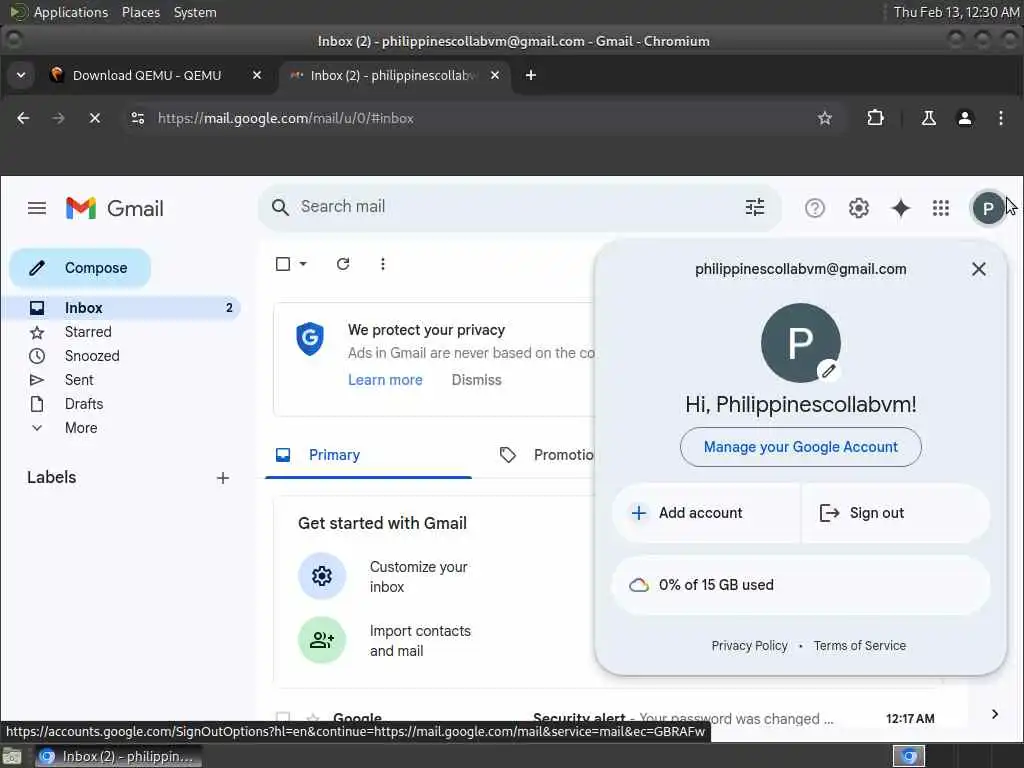Click the search magnifier icon
Screen dimensions: 1024x768
click(x=280, y=207)
